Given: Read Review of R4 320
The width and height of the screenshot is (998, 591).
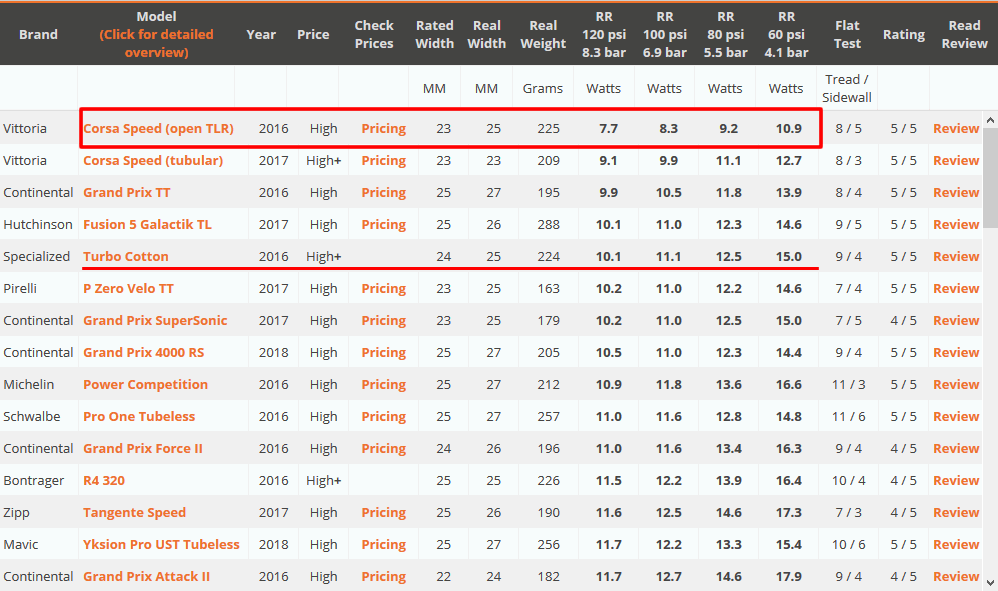Looking at the screenshot, I should (956, 480).
